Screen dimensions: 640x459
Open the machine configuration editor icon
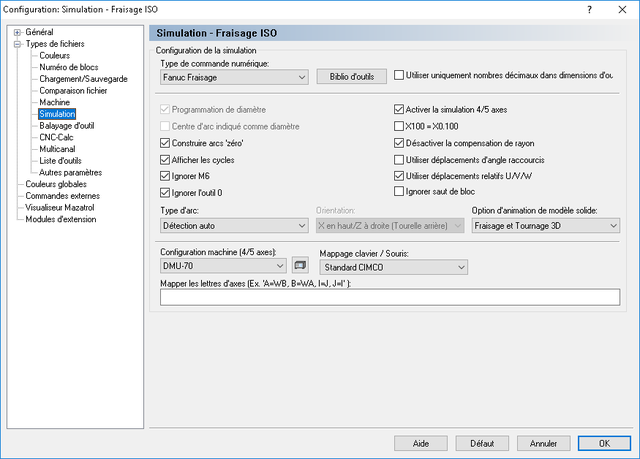click(x=300, y=266)
